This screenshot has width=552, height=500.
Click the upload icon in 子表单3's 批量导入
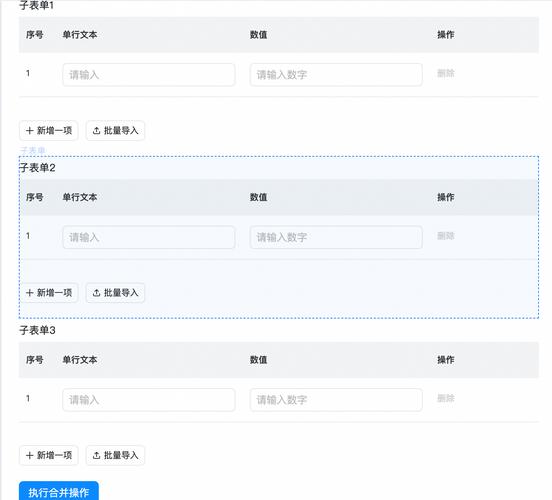click(x=96, y=455)
